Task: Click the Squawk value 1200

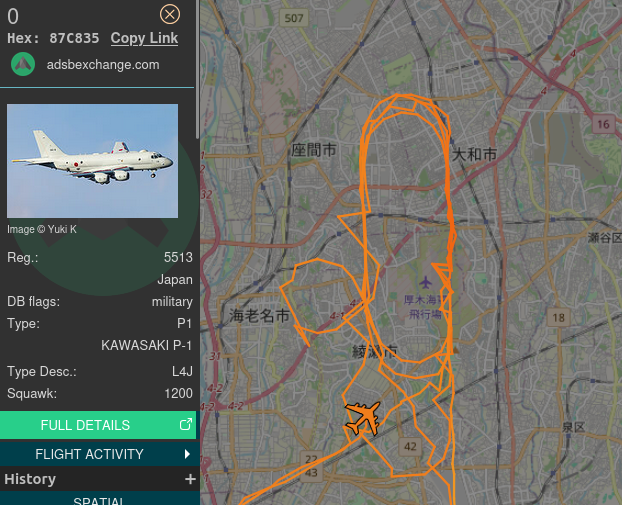Action: 179,394
